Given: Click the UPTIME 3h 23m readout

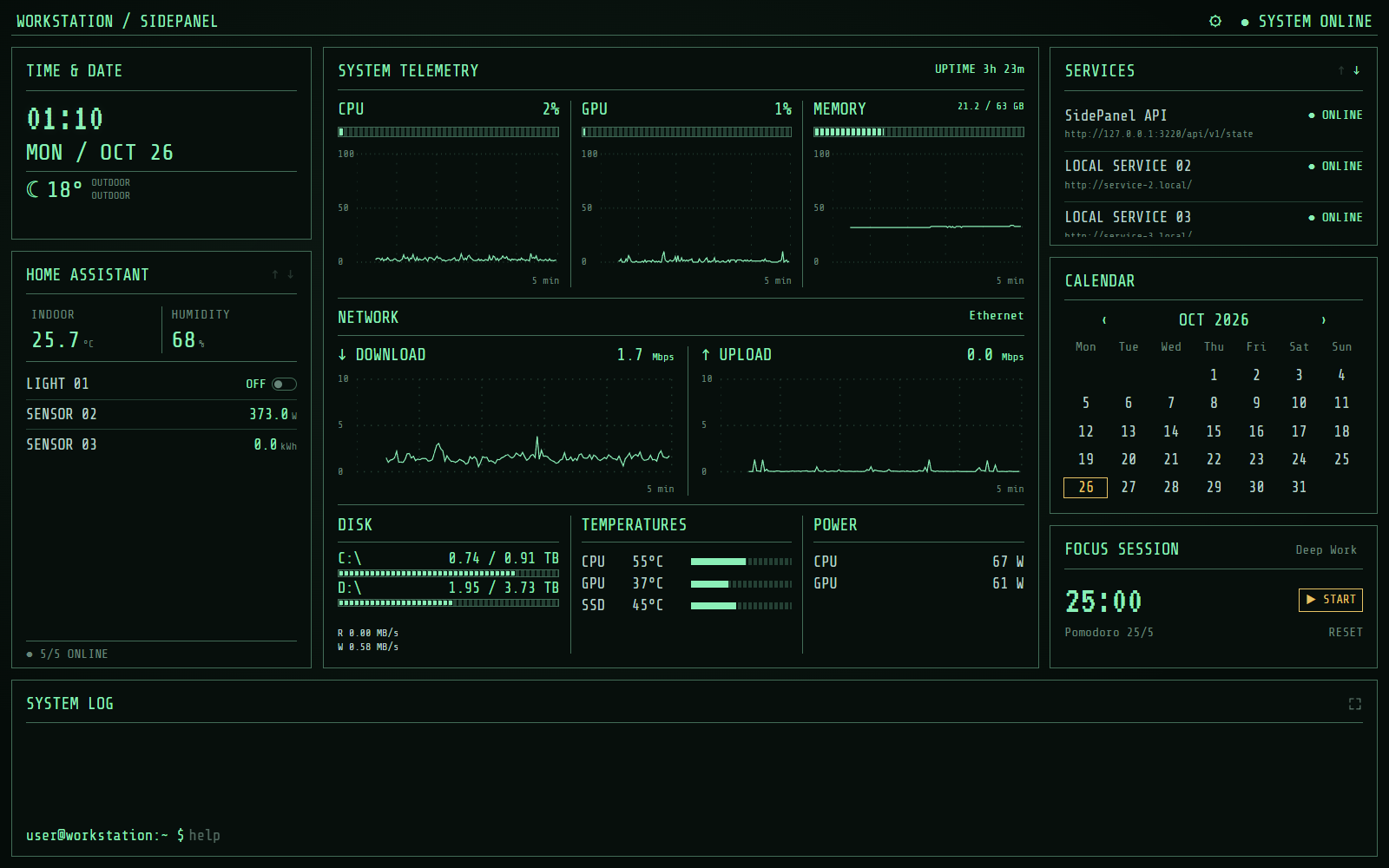Looking at the screenshot, I should pos(979,69).
